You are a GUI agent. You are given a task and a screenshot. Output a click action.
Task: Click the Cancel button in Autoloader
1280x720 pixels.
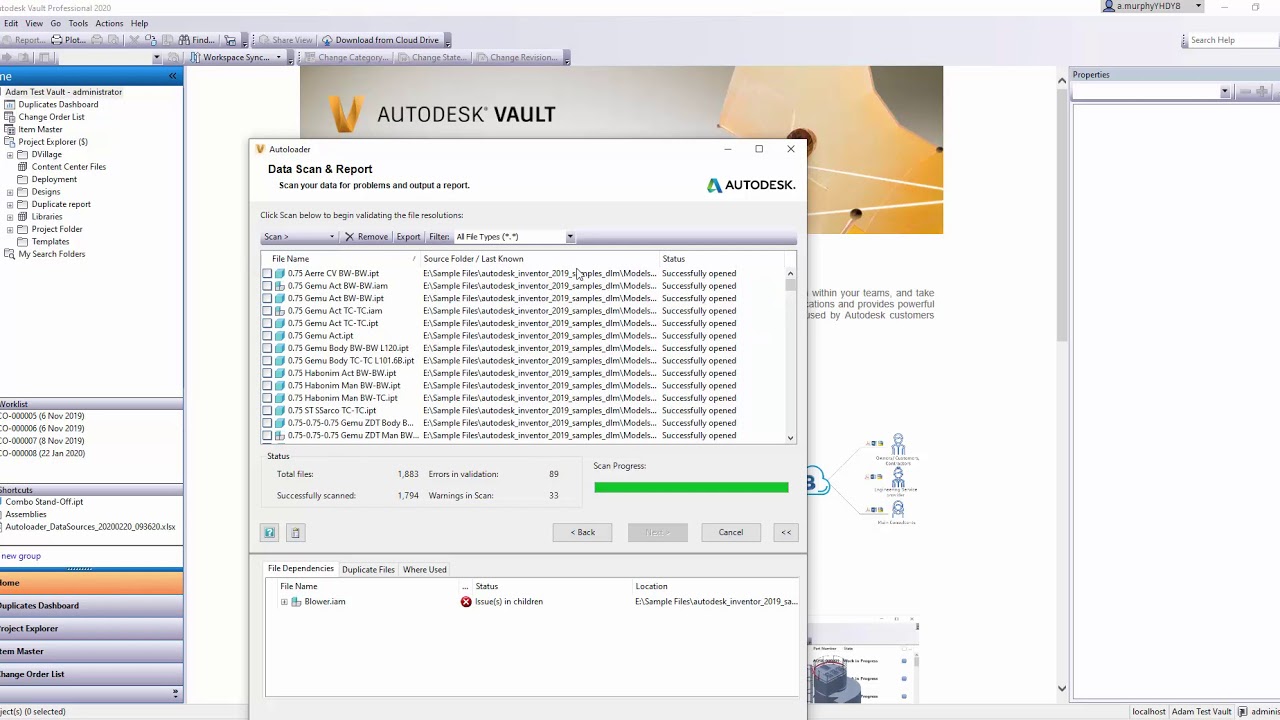731,533
